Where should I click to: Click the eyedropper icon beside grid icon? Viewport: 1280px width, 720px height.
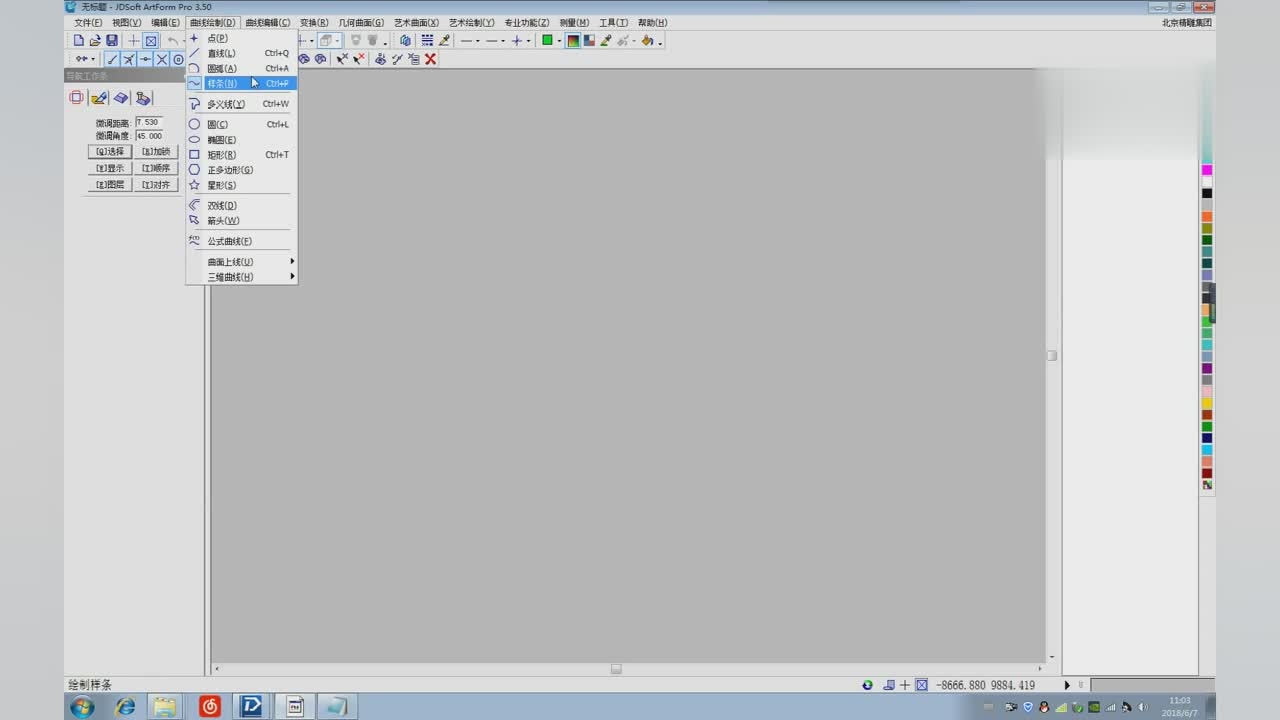click(444, 40)
